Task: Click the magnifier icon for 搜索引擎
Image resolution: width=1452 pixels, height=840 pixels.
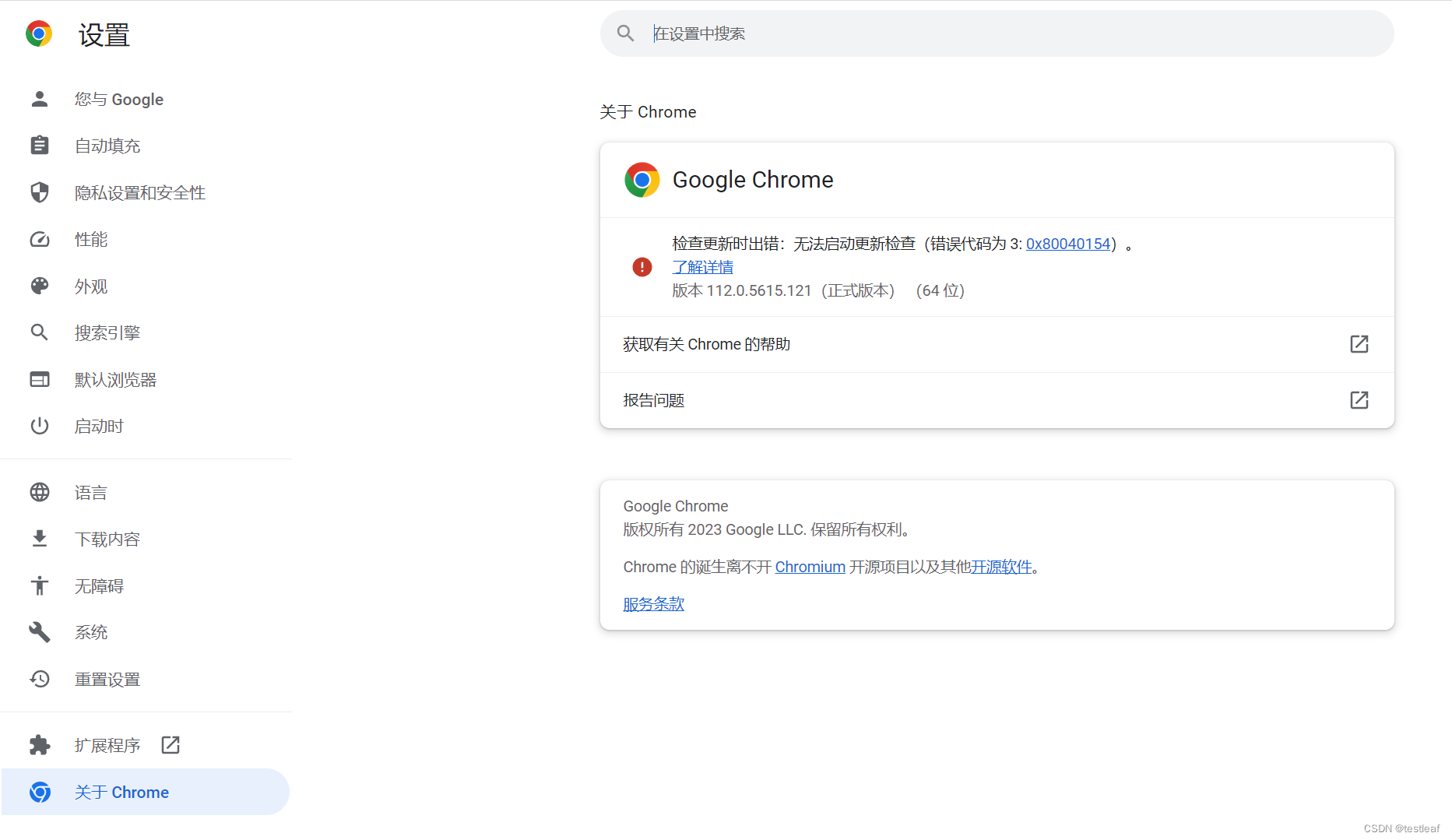Action: tap(40, 332)
